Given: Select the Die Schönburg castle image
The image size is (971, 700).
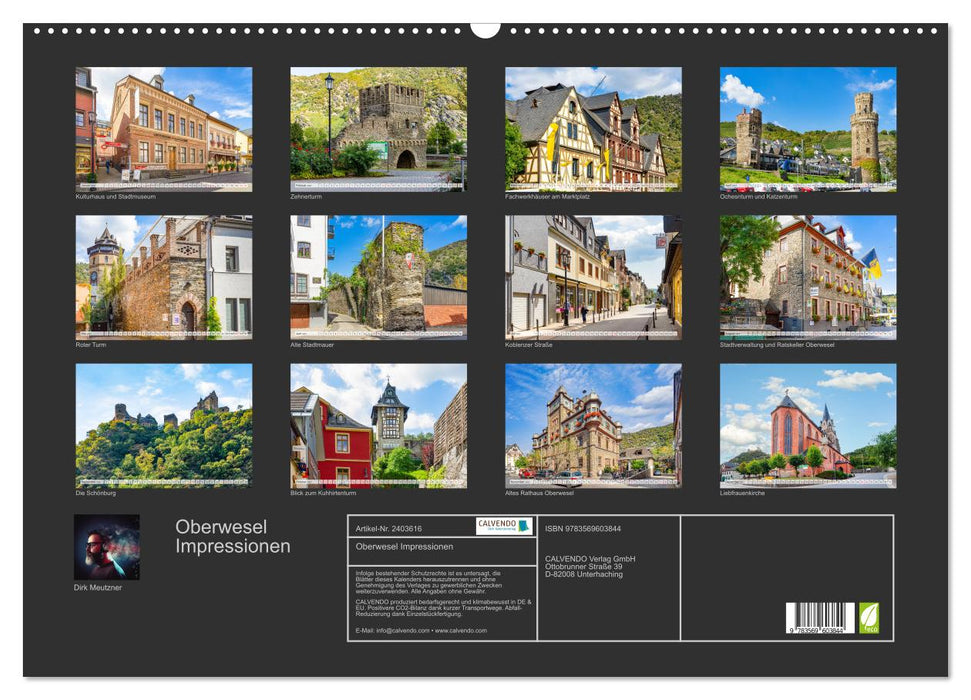Looking at the screenshot, I should (x=163, y=426).
